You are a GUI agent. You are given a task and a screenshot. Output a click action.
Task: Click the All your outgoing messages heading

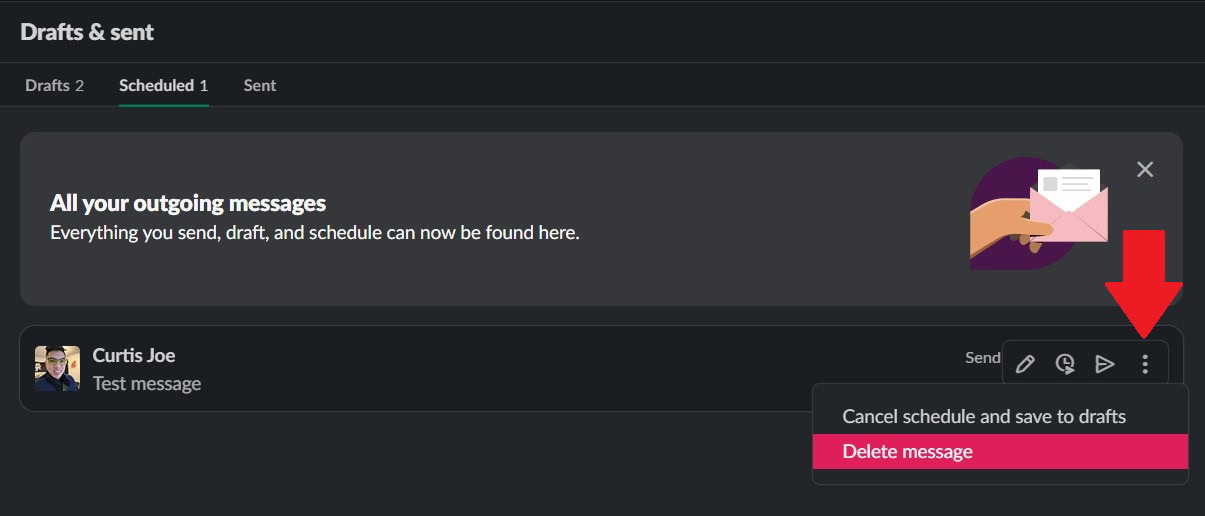click(188, 204)
